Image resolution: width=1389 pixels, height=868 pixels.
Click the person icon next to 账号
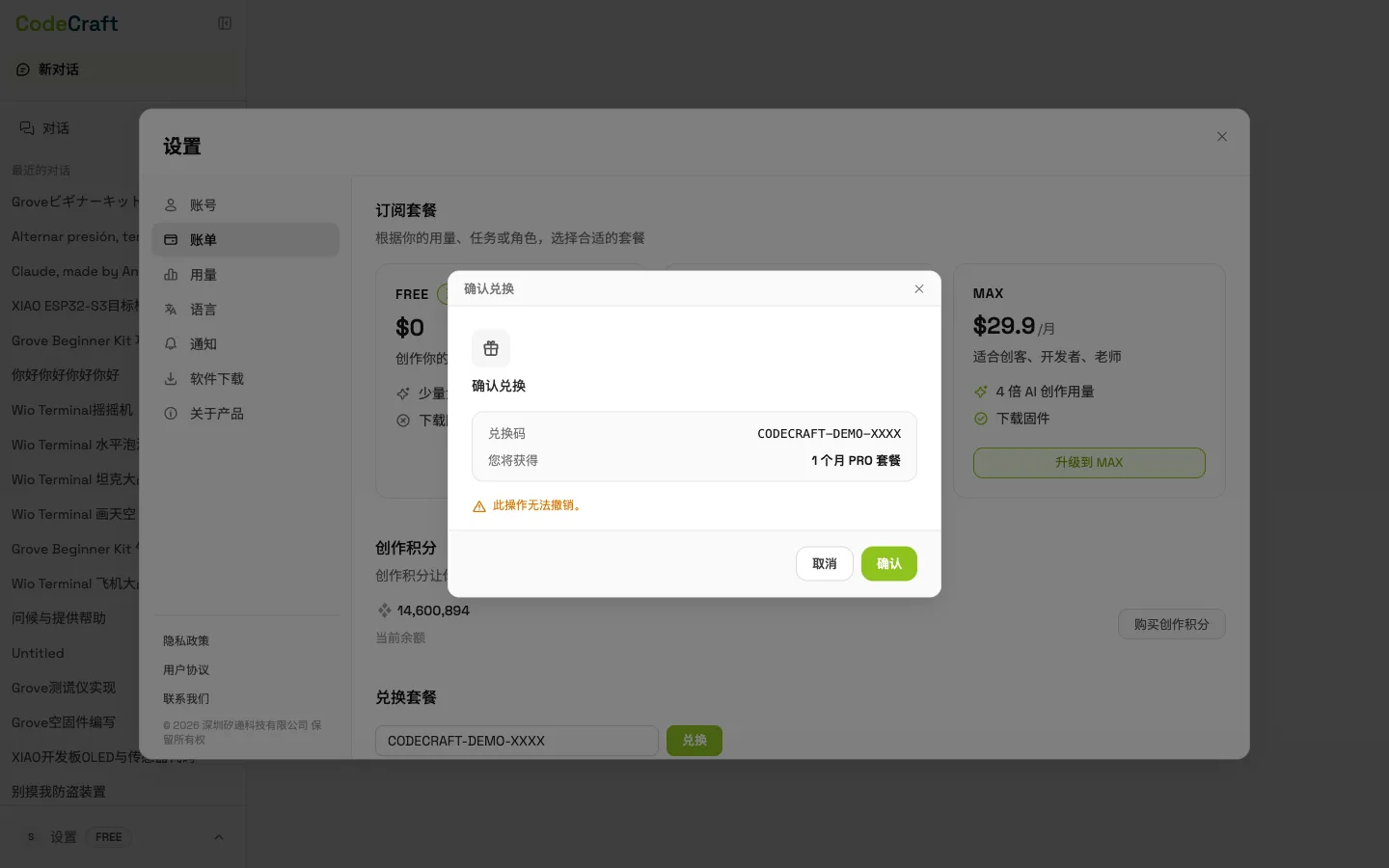pyautogui.click(x=171, y=205)
